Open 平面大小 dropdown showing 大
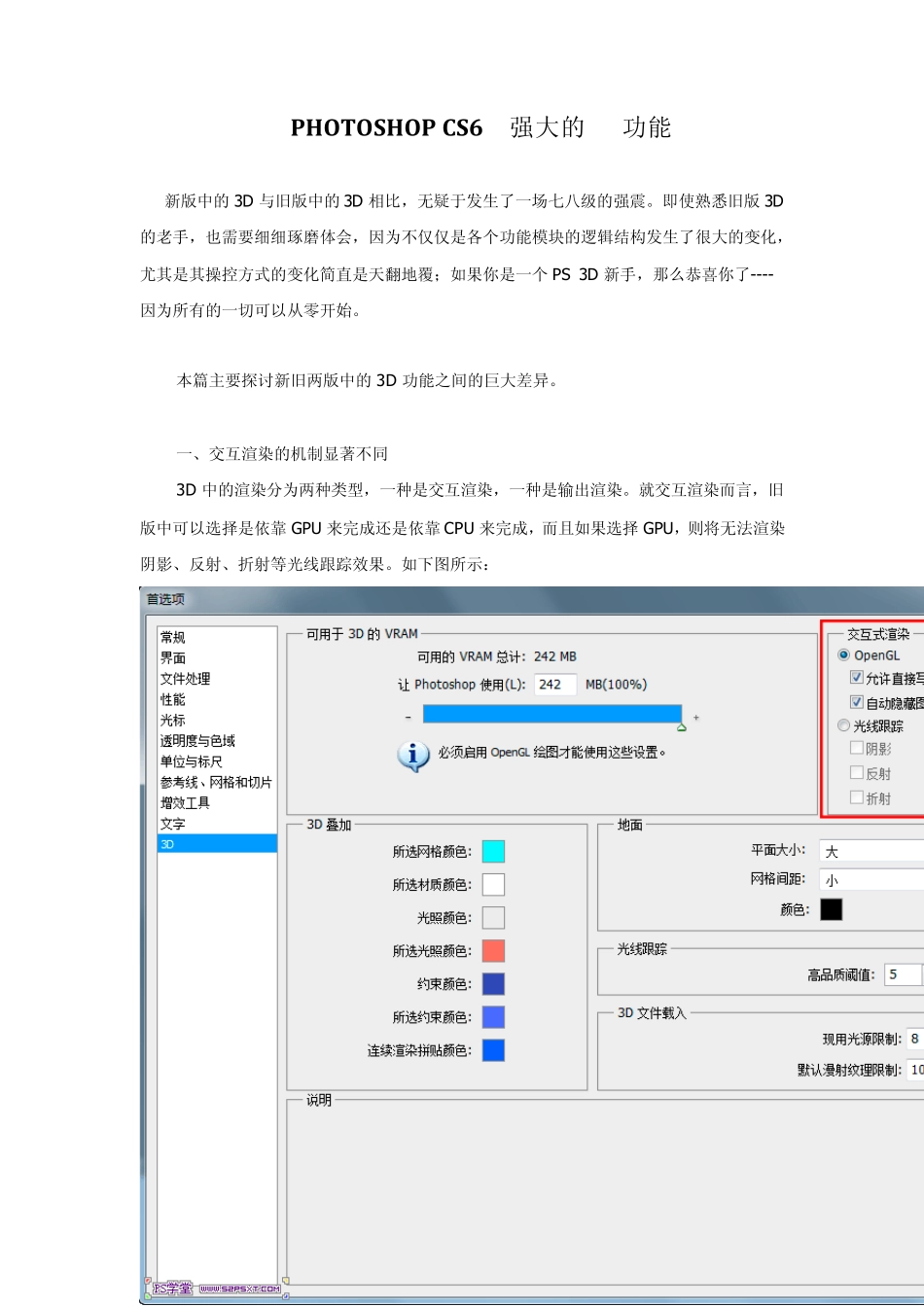Screen dimensions: 924x1307 pyautogui.click(x=871, y=852)
